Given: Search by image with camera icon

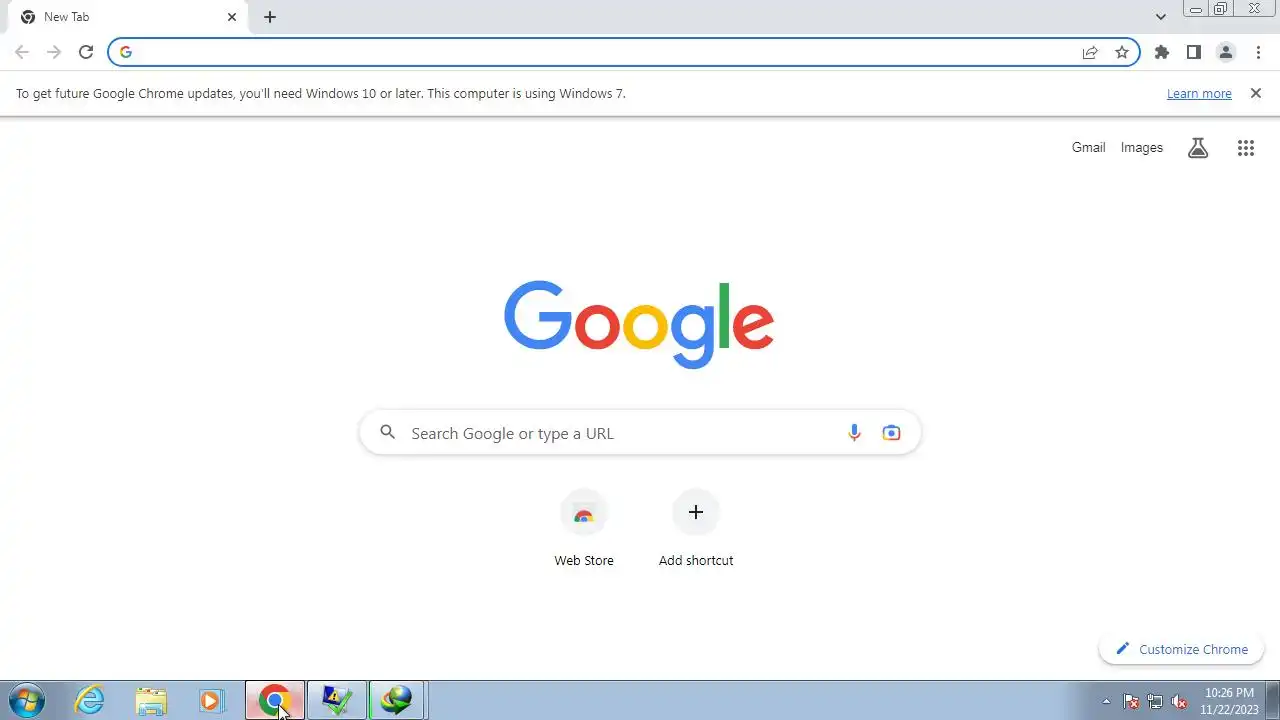Looking at the screenshot, I should [x=891, y=433].
